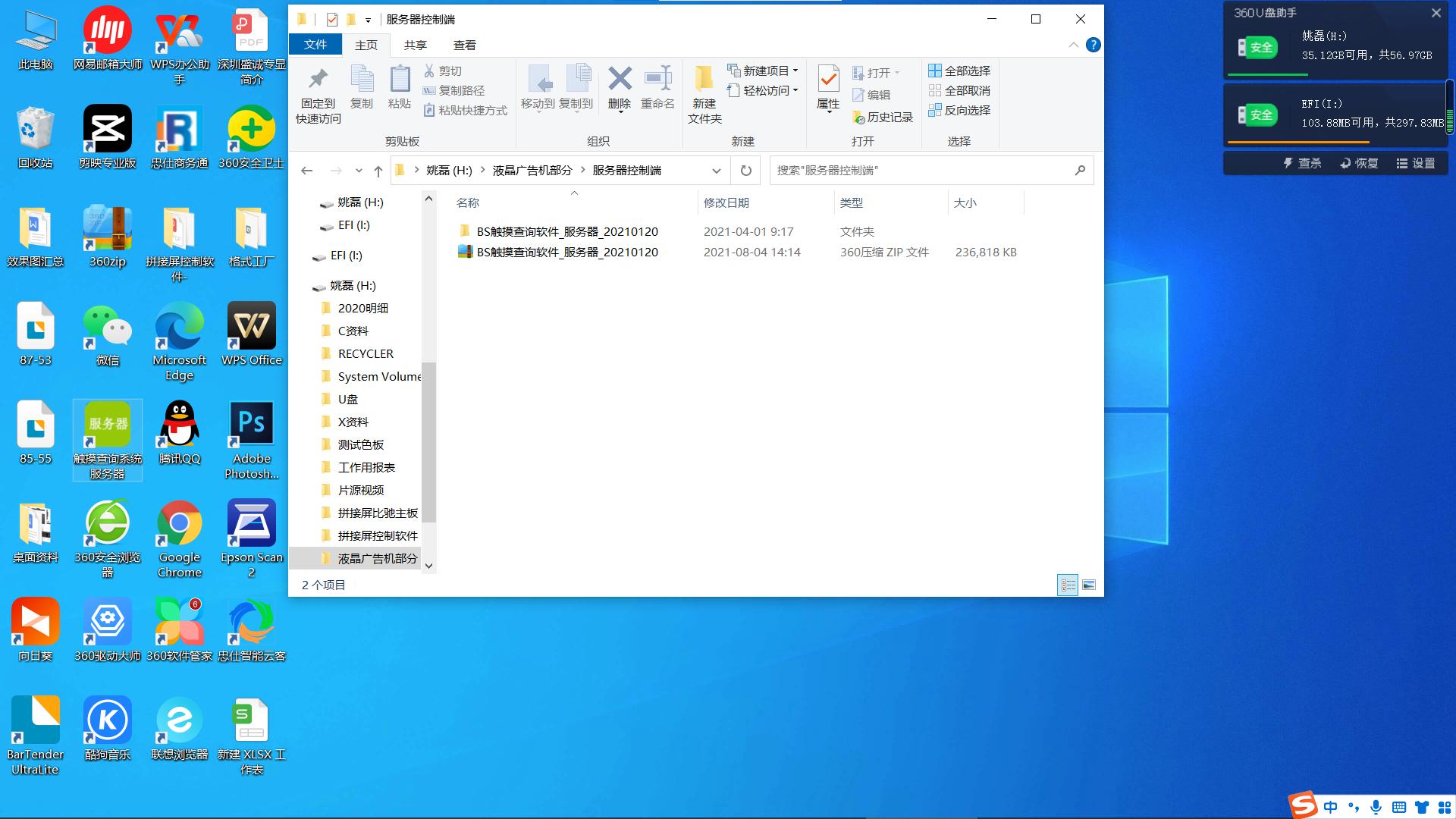
Task: Expand the address bar history dropdown
Action: point(717,170)
